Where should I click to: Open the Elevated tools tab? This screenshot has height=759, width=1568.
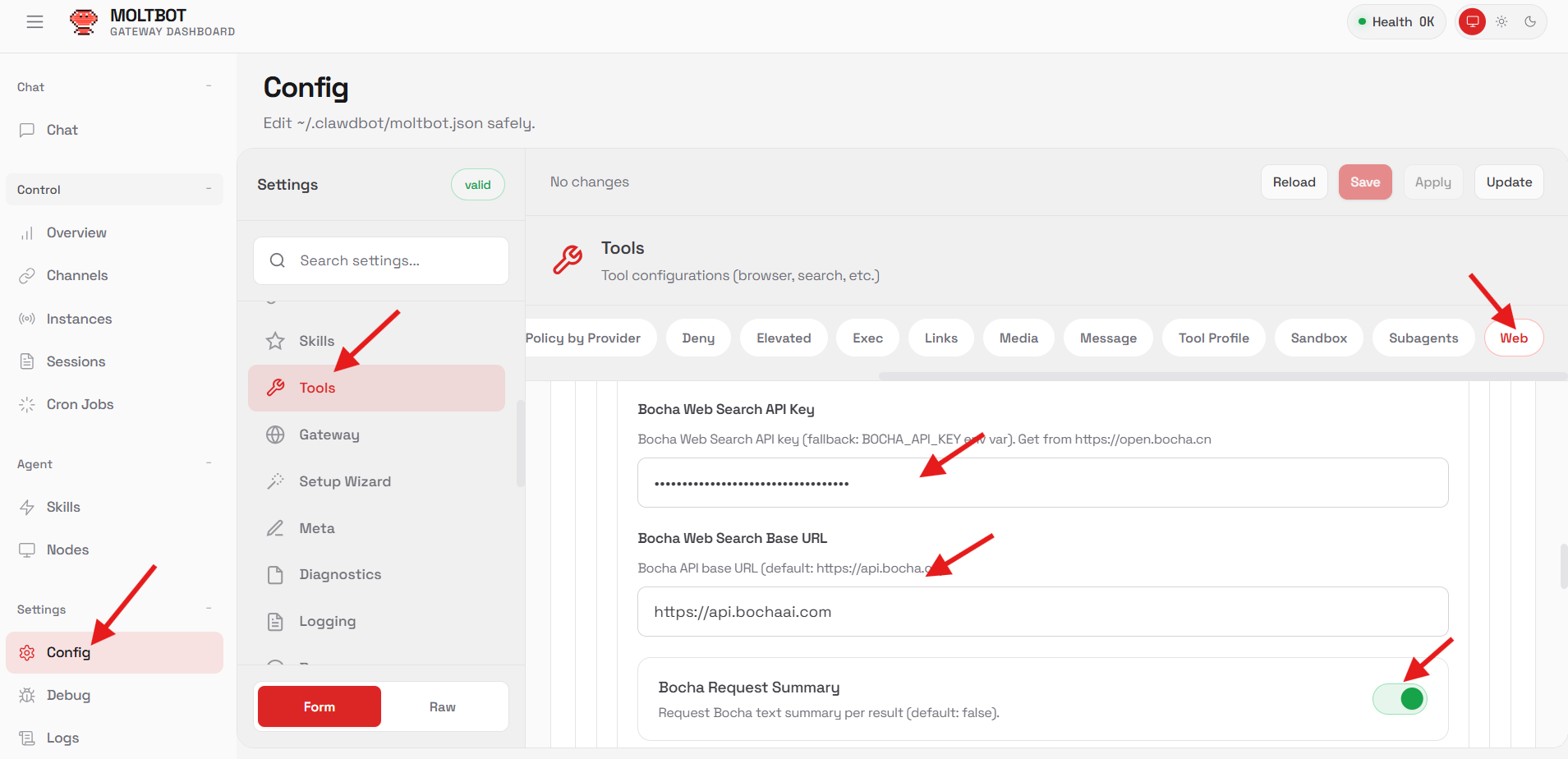point(784,338)
